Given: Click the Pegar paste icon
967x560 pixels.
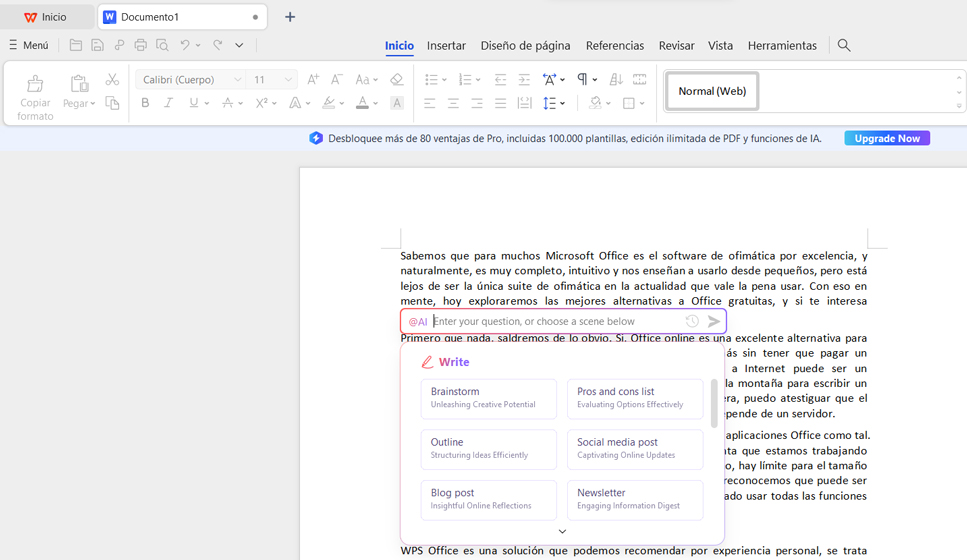Looking at the screenshot, I should click(x=79, y=84).
